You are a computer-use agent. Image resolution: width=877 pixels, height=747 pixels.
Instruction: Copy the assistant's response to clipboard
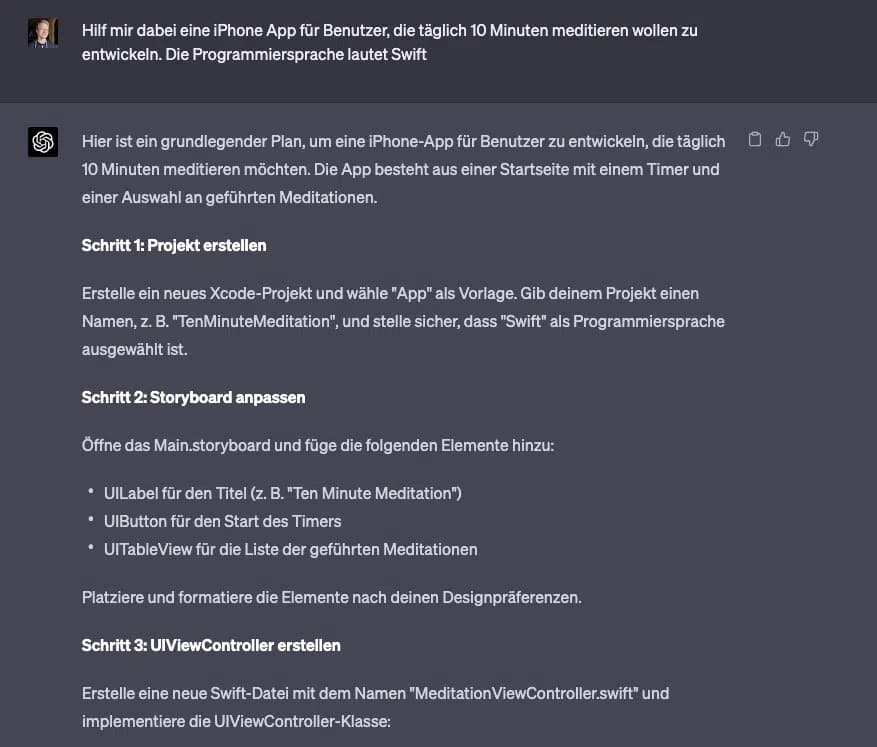(x=755, y=140)
